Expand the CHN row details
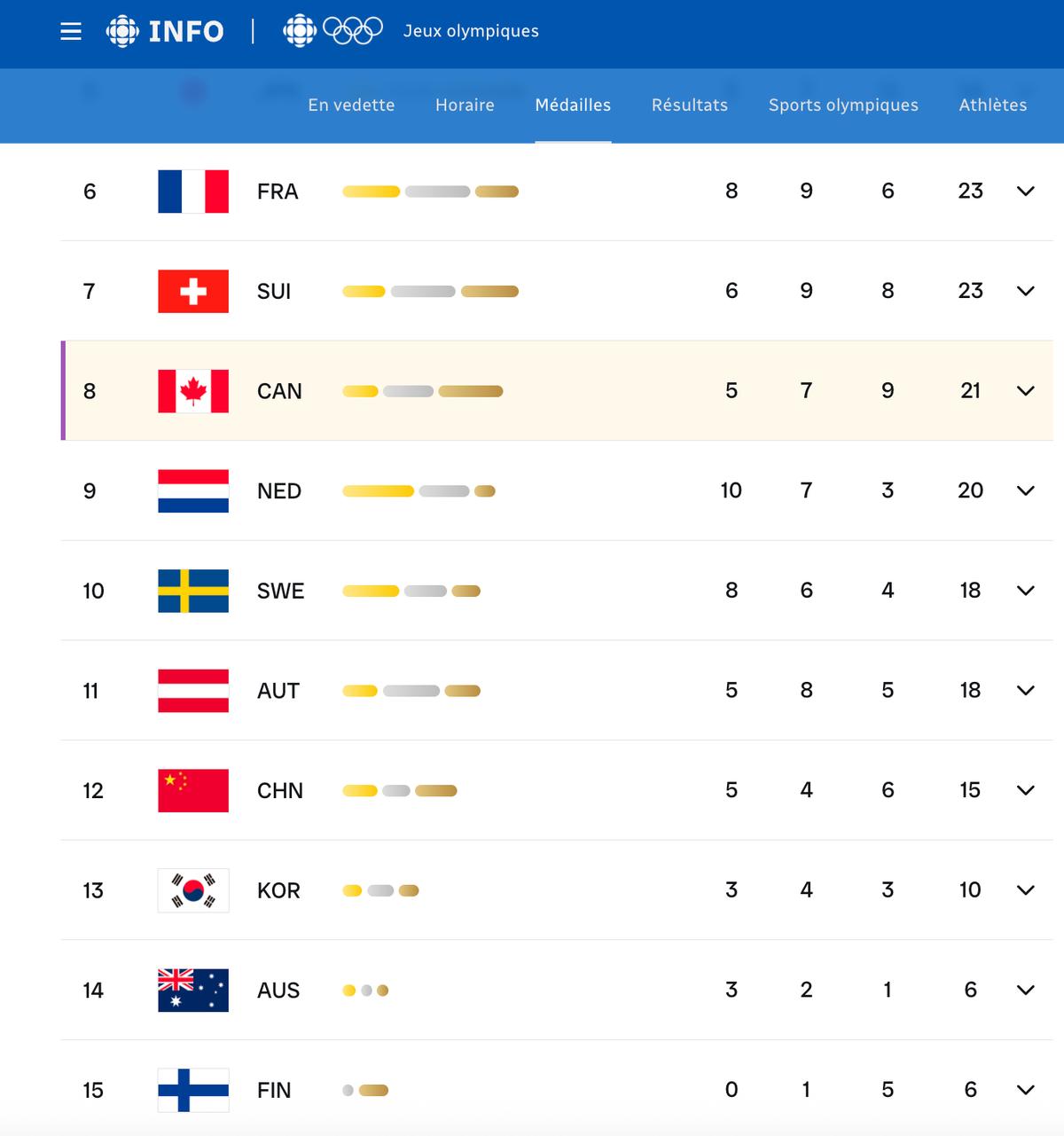The width and height of the screenshot is (1064, 1136). pos(1027,789)
